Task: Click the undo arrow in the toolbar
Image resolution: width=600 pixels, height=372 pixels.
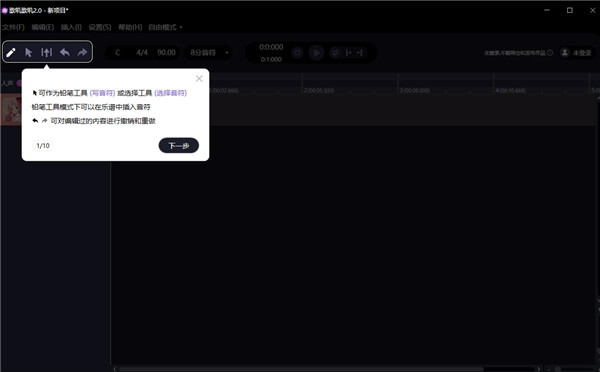Action: (65, 52)
